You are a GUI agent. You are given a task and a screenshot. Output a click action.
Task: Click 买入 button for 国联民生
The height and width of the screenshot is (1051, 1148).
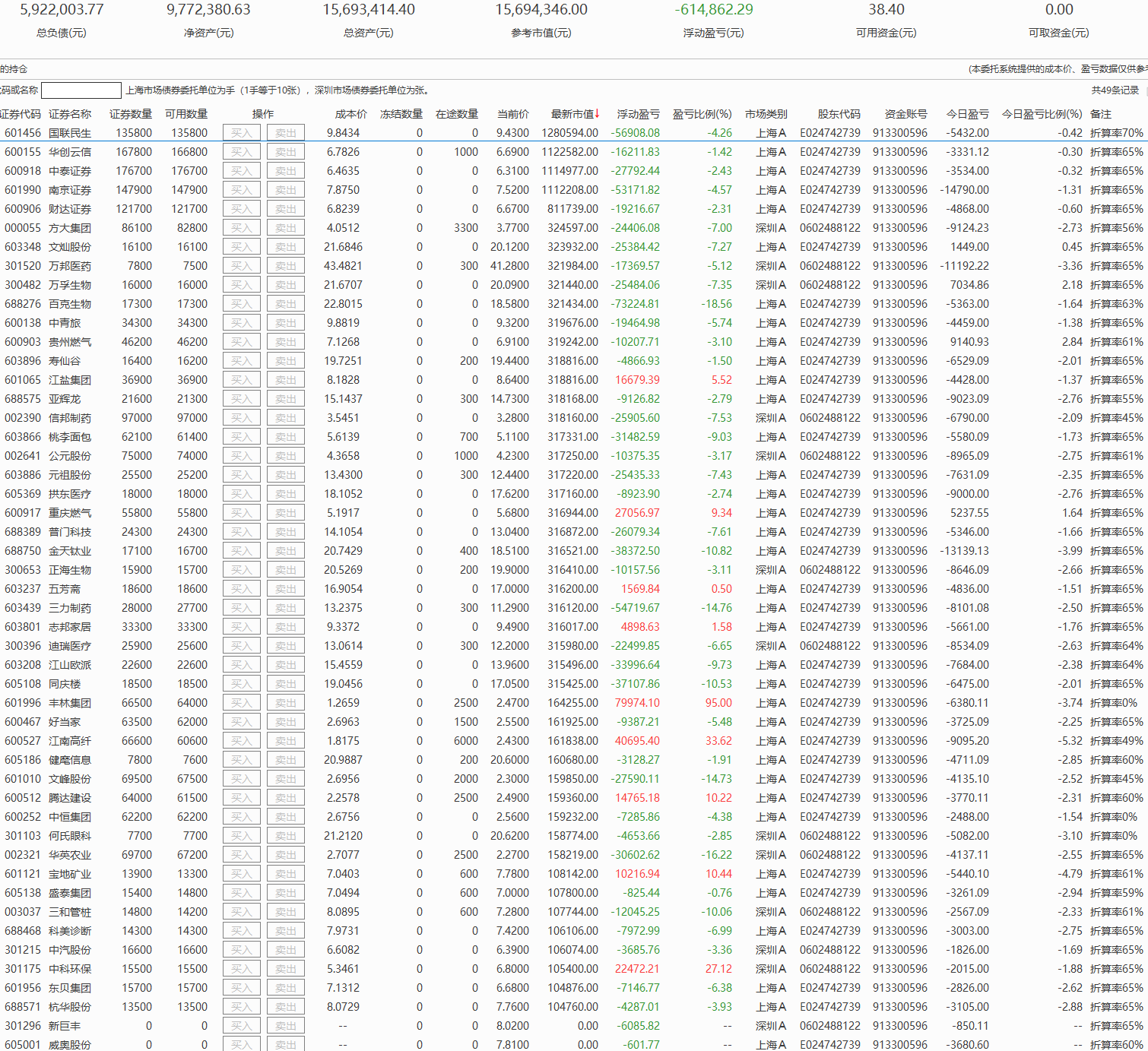[242, 133]
